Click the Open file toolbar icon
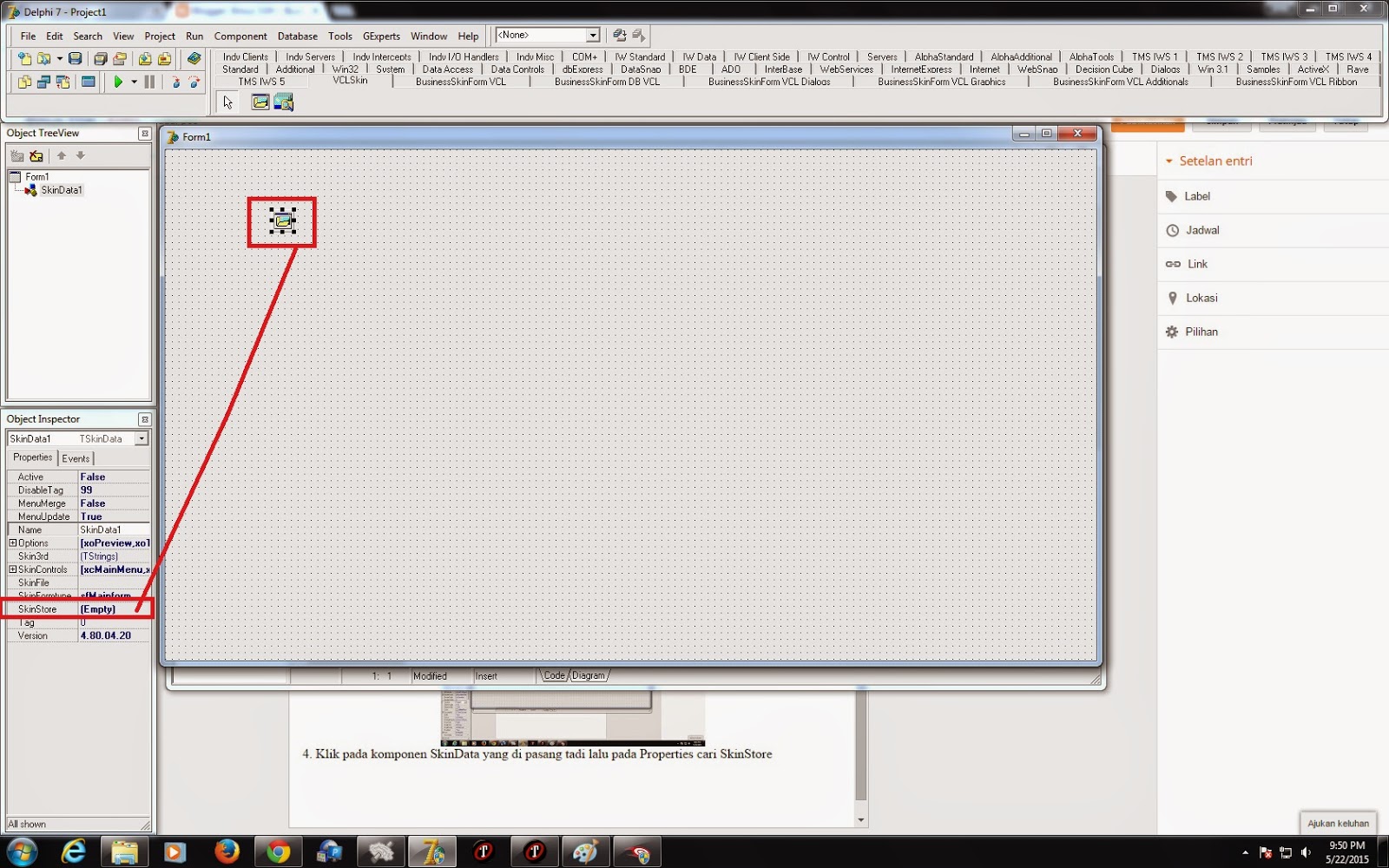Image resolution: width=1389 pixels, height=868 pixels. coord(43,58)
